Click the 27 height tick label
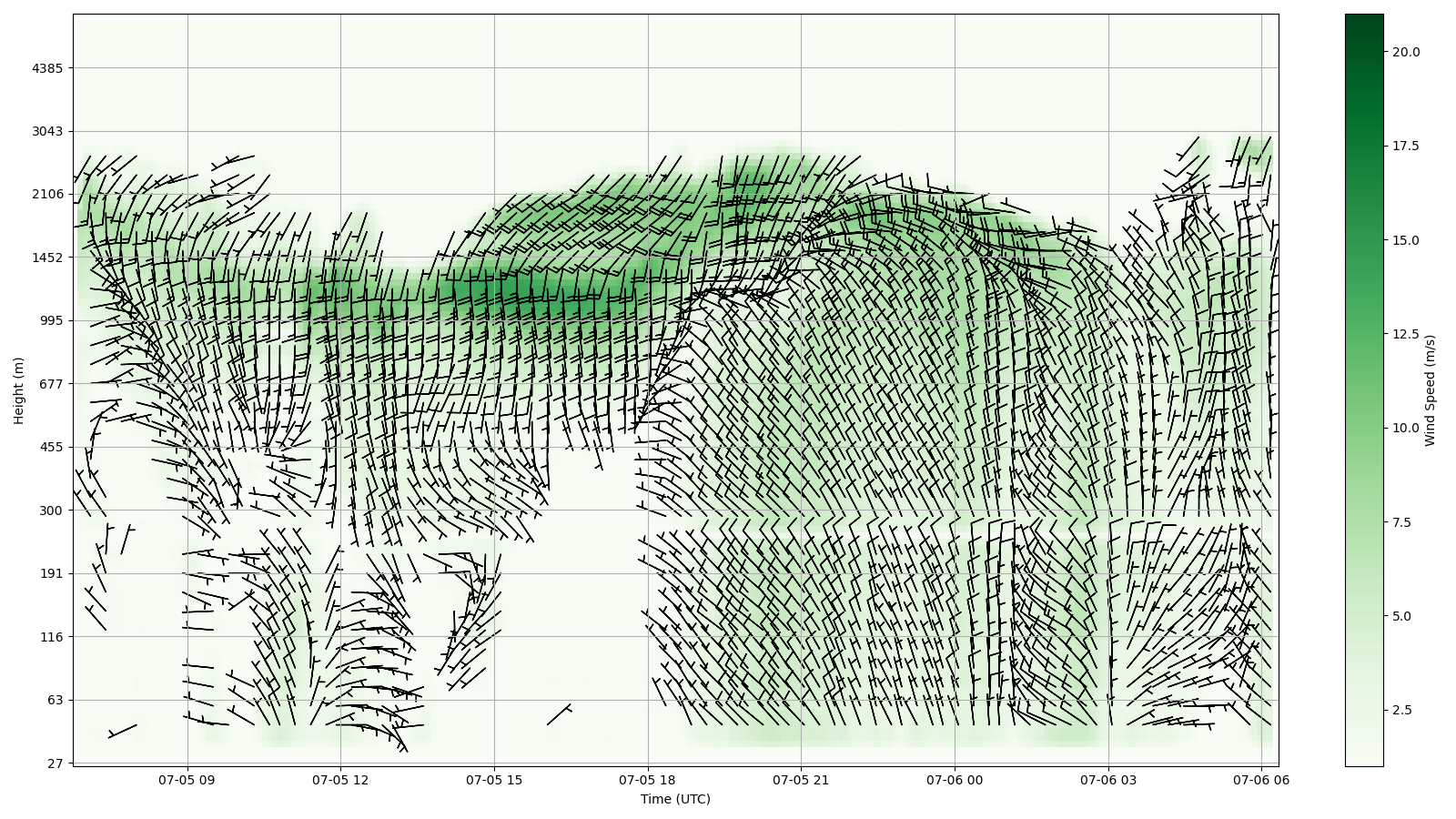The height and width of the screenshot is (819, 1456). [x=55, y=763]
